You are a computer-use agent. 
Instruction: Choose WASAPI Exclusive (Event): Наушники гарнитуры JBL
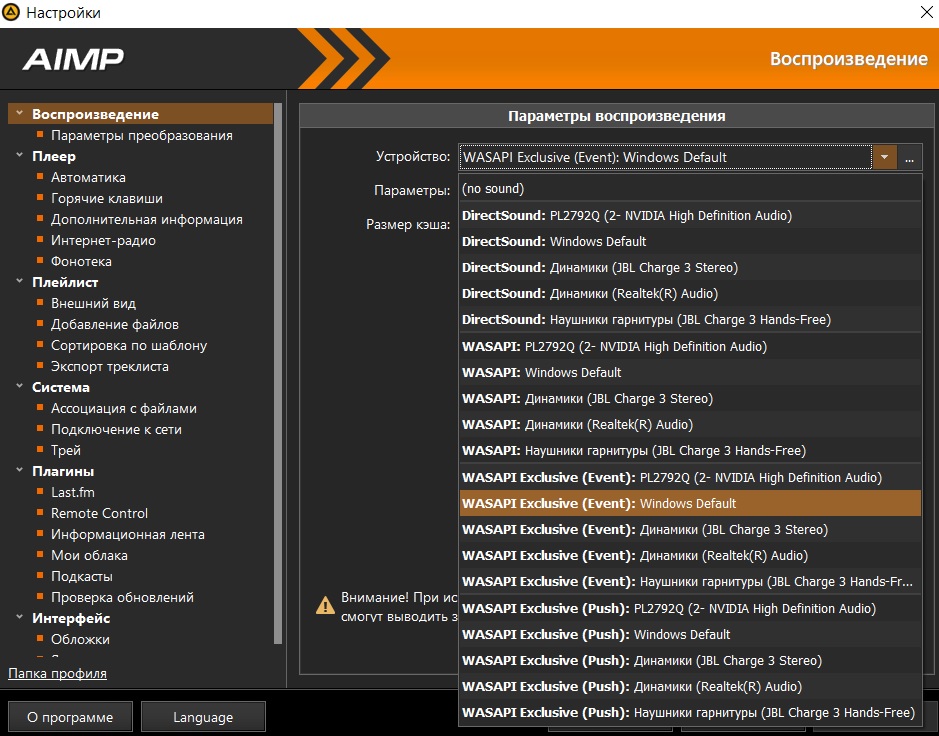(x=690, y=581)
